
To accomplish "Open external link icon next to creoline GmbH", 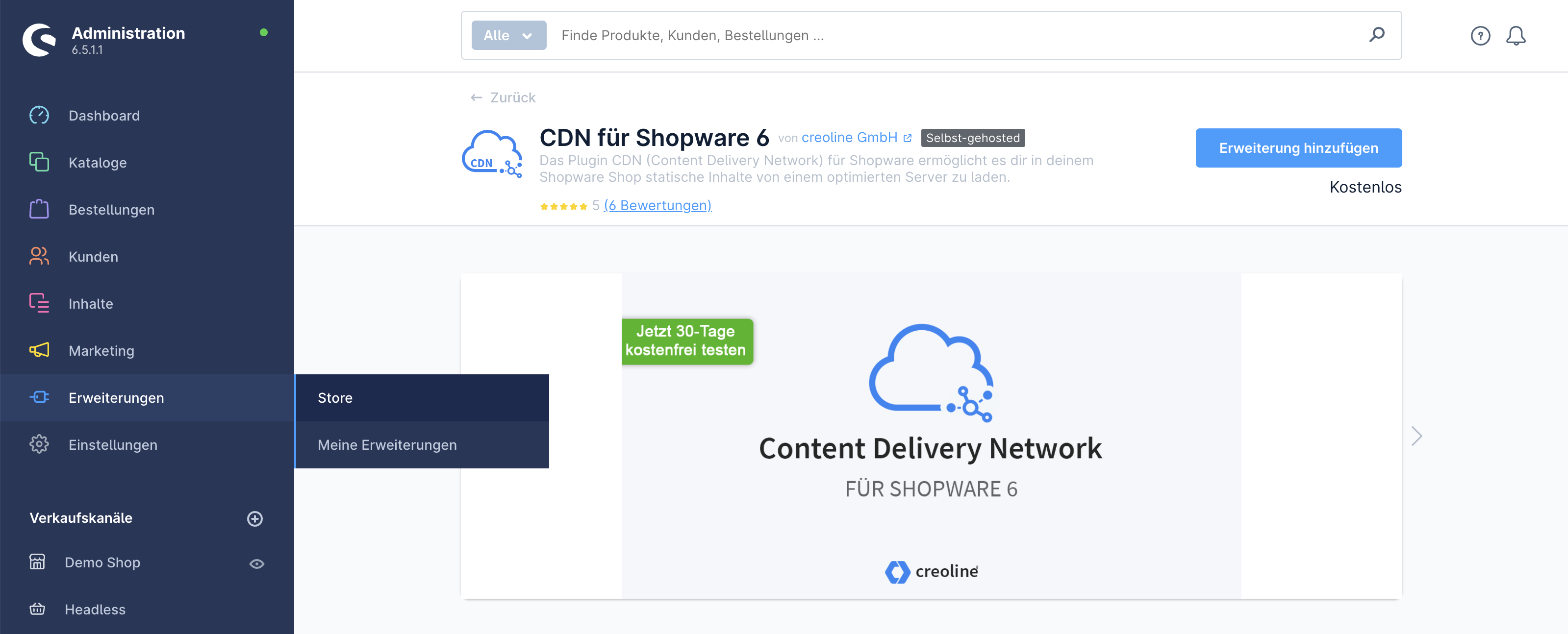I will coord(908,138).
